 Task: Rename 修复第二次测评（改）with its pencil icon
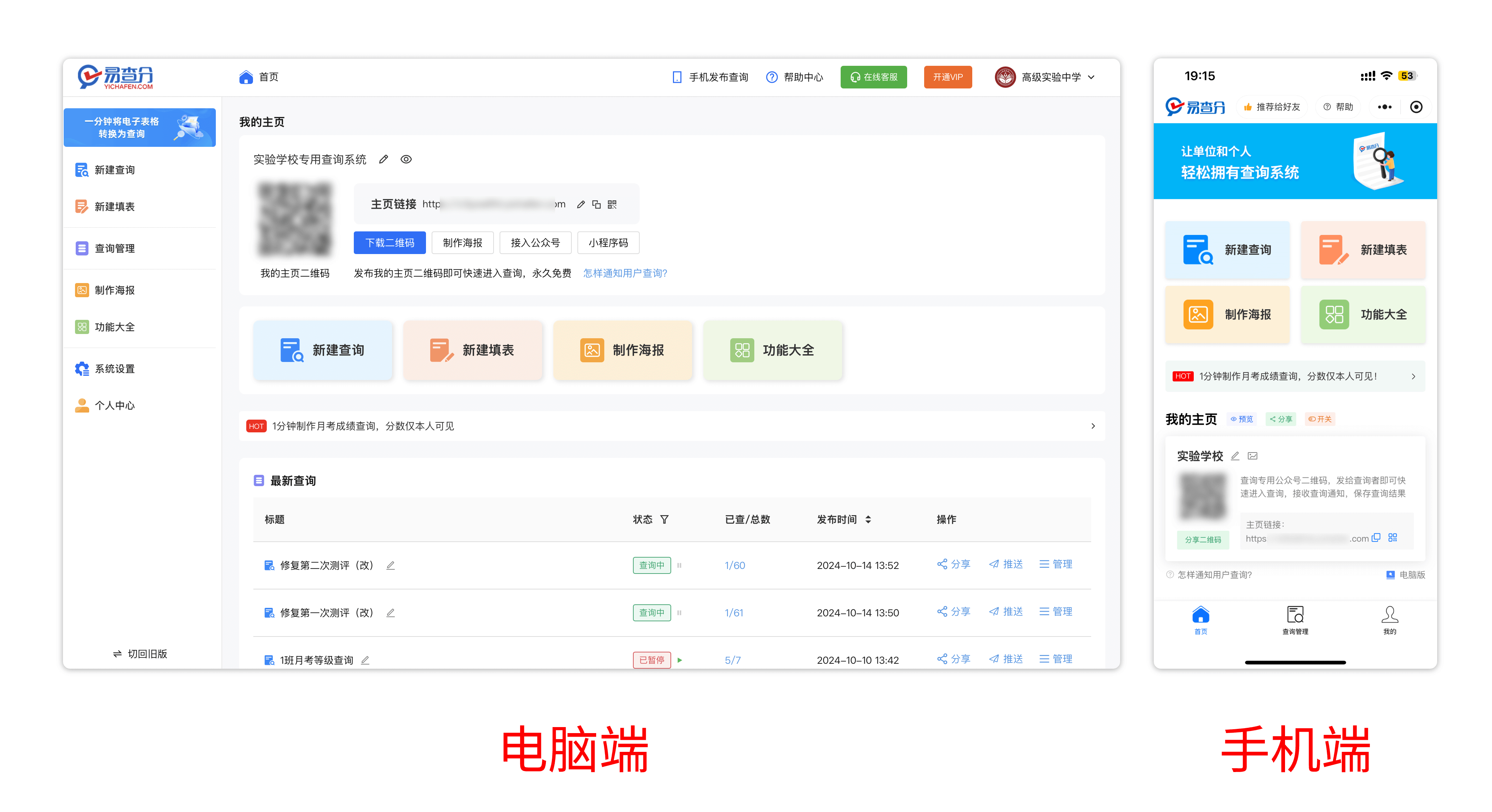391,565
